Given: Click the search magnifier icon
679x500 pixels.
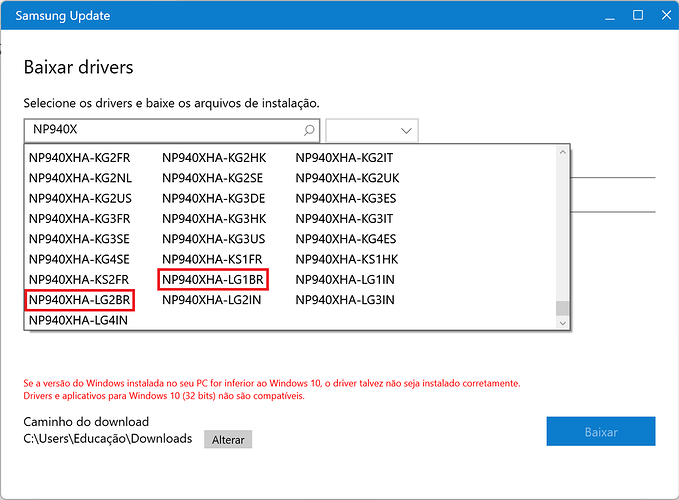Looking at the screenshot, I should (309, 130).
